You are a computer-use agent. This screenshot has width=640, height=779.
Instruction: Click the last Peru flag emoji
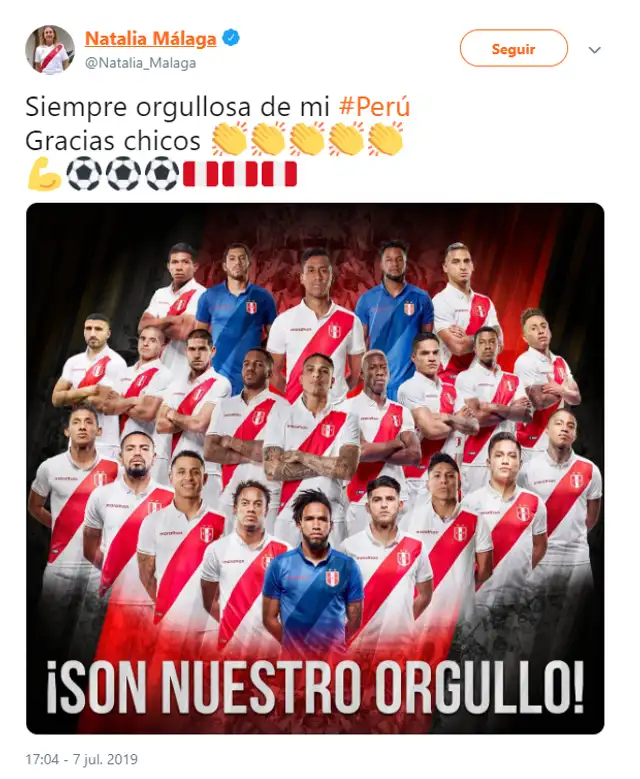point(279,174)
